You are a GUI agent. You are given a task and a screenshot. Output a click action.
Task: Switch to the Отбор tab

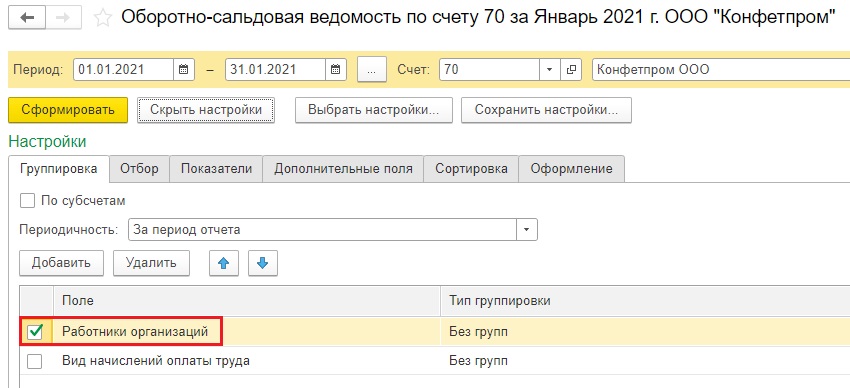pos(139,169)
